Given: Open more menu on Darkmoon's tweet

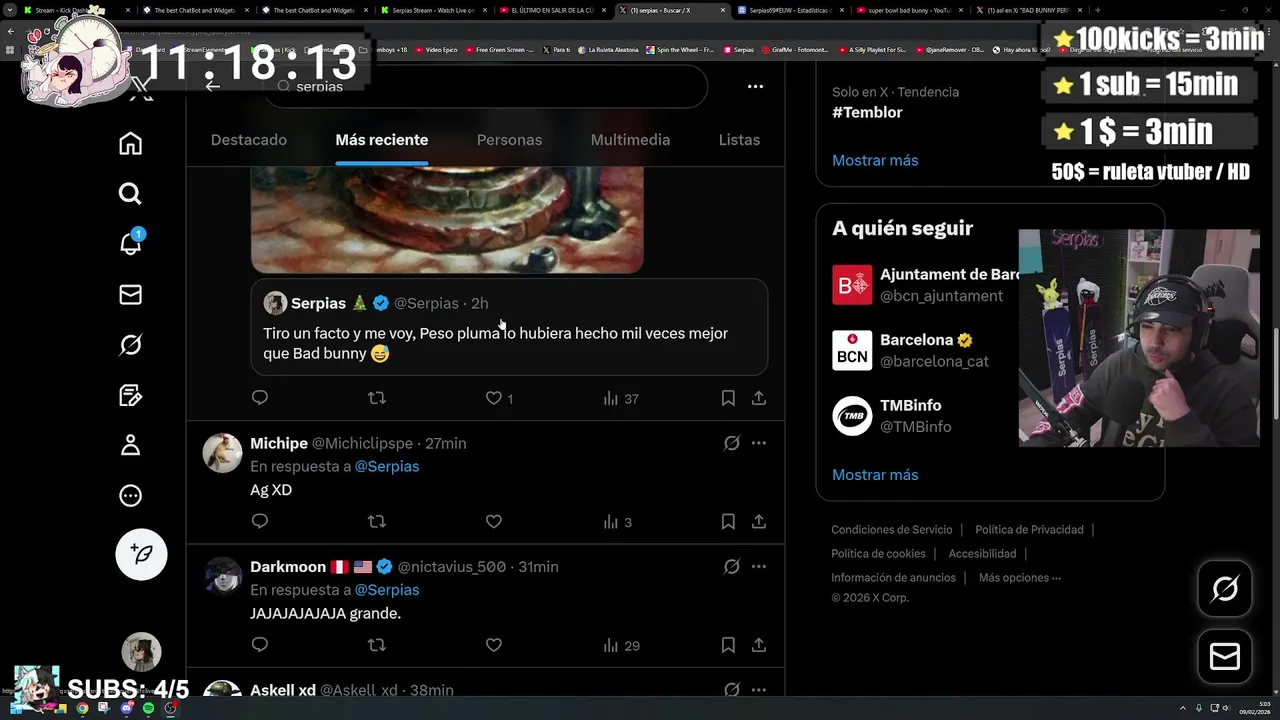Looking at the screenshot, I should click(759, 567).
